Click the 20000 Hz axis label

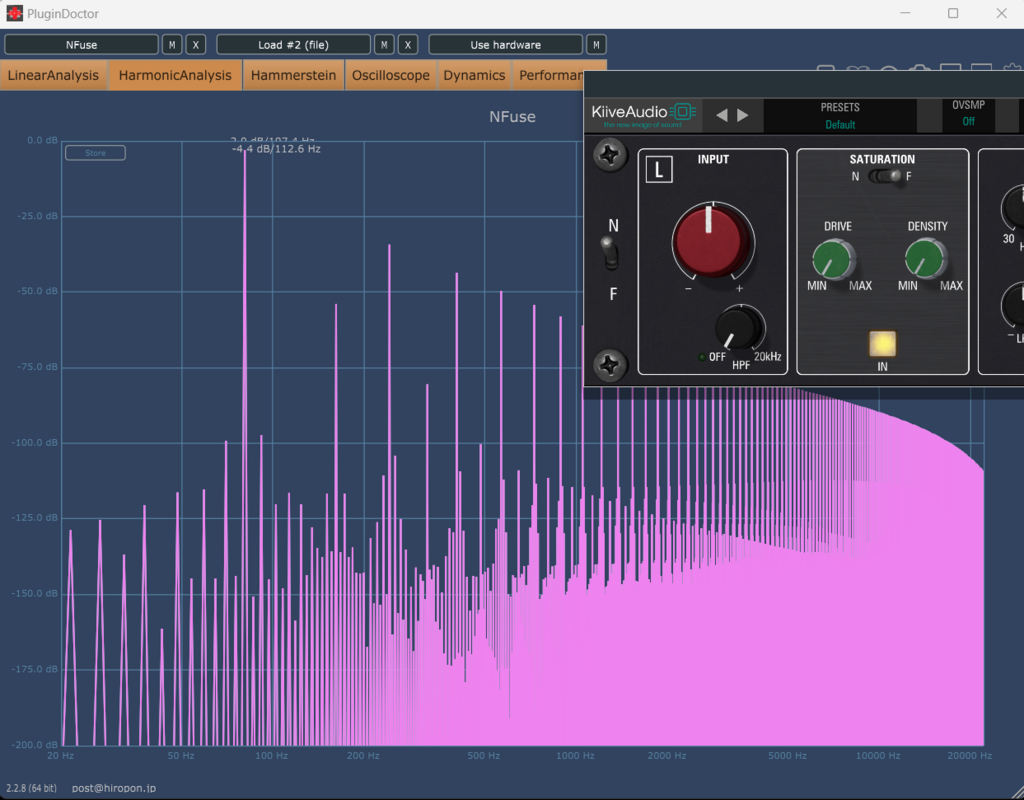(x=970, y=756)
